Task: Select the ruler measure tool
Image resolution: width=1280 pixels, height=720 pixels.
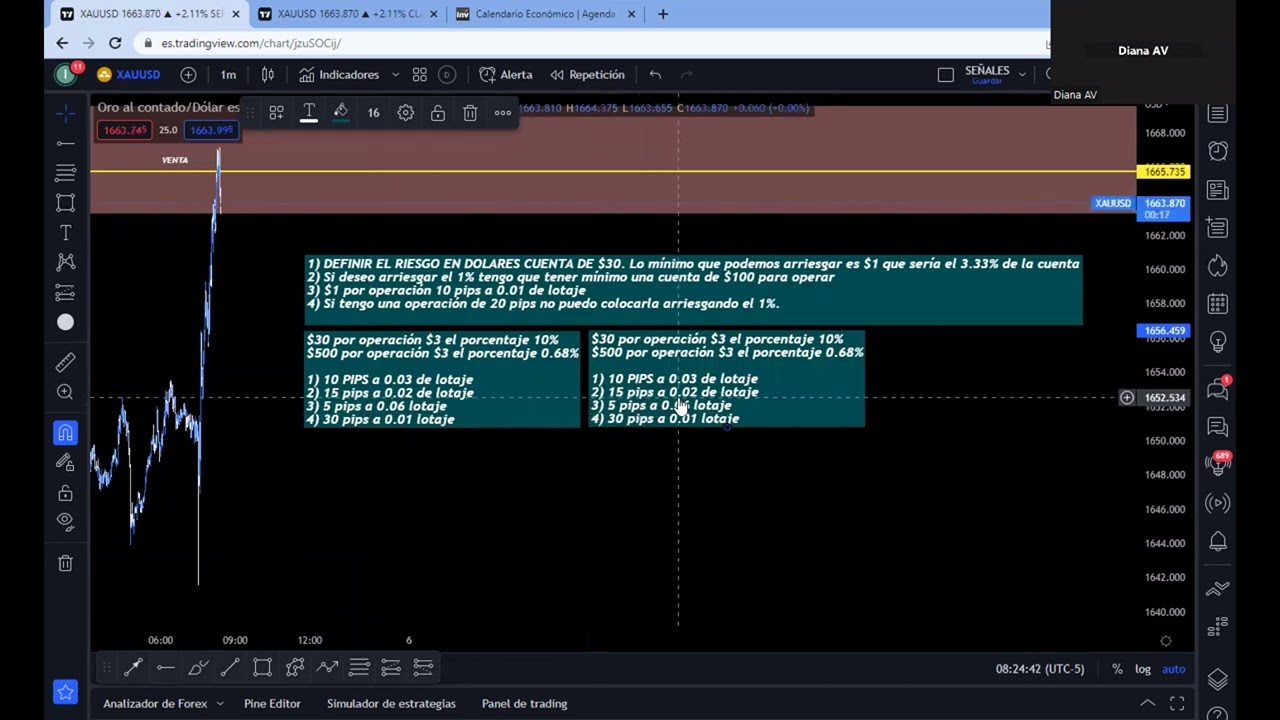Action: point(66,362)
